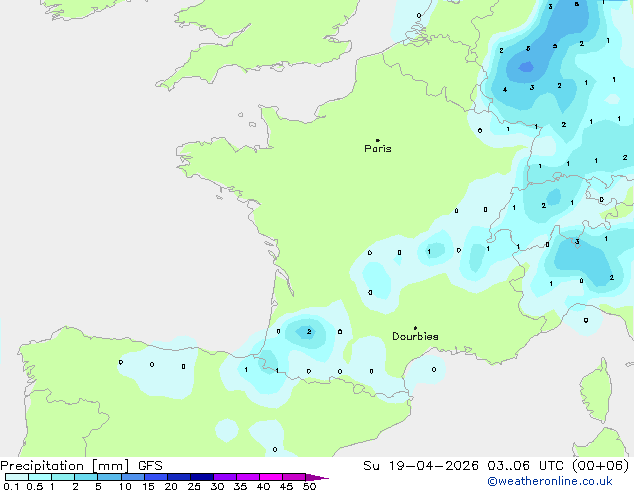Click the '0.5' legend scale label
The image size is (634, 490).
coord(35,486)
